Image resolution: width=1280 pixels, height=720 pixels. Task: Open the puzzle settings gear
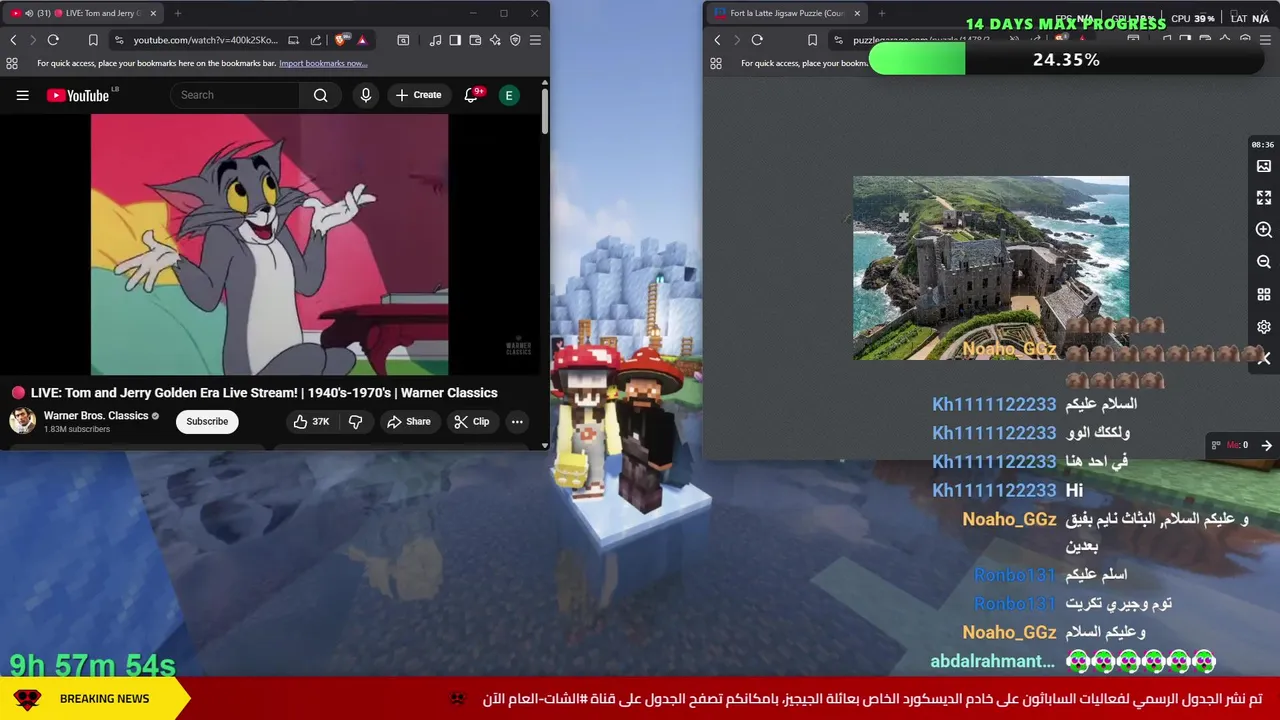pyautogui.click(x=1264, y=327)
